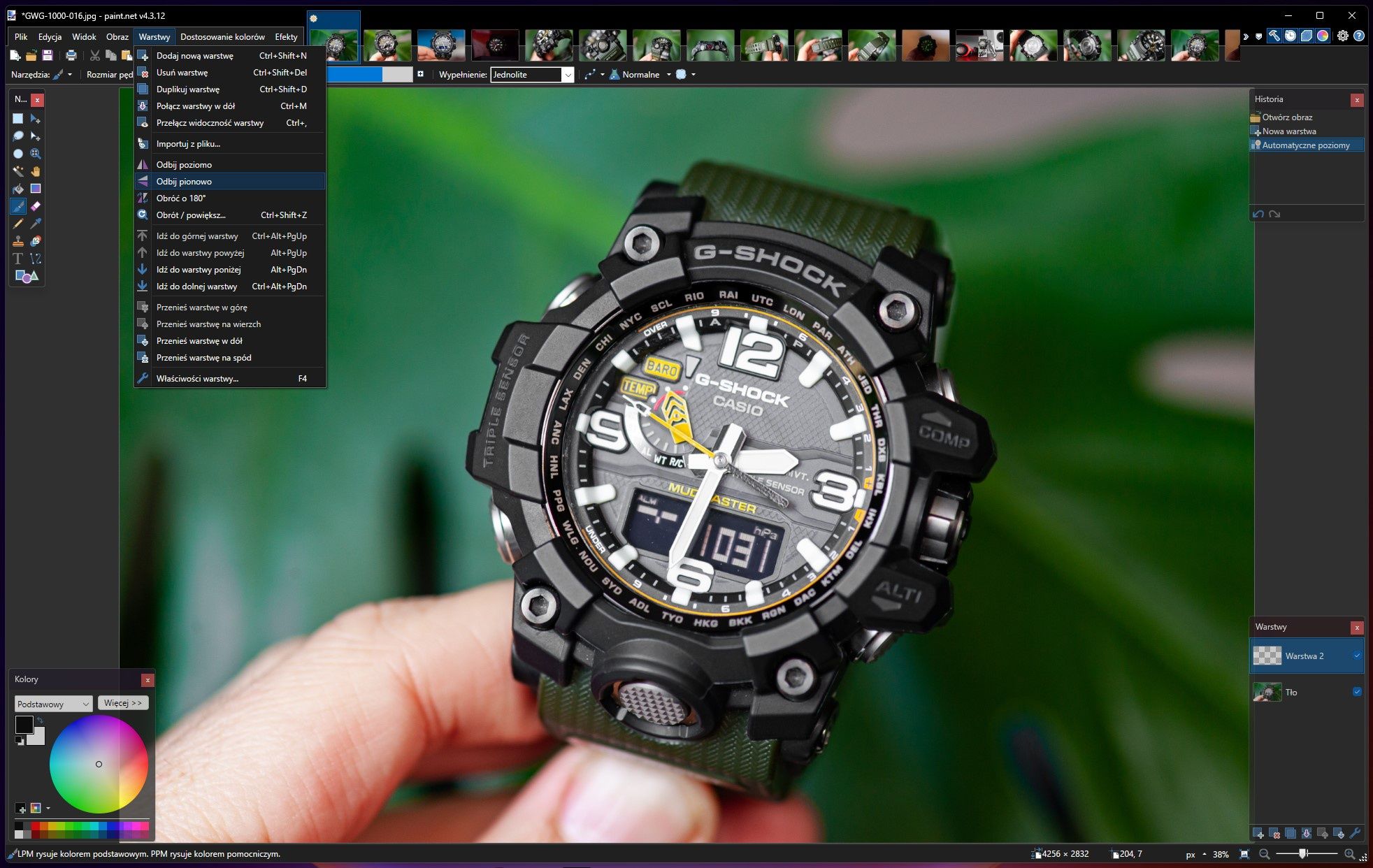Choose Właściwości warstwy menu entry
The height and width of the screenshot is (868, 1373).
(x=230, y=379)
